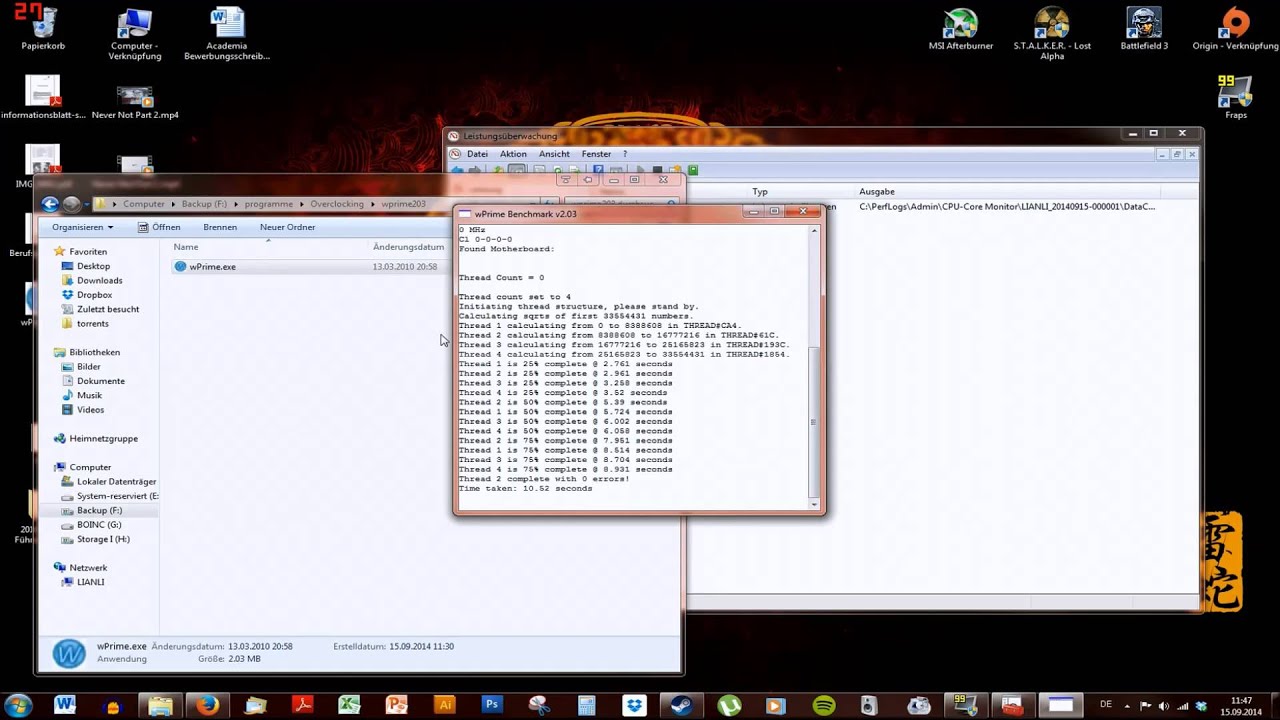
Task: Click the overclocking breadcrumb segment
Action: point(337,204)
